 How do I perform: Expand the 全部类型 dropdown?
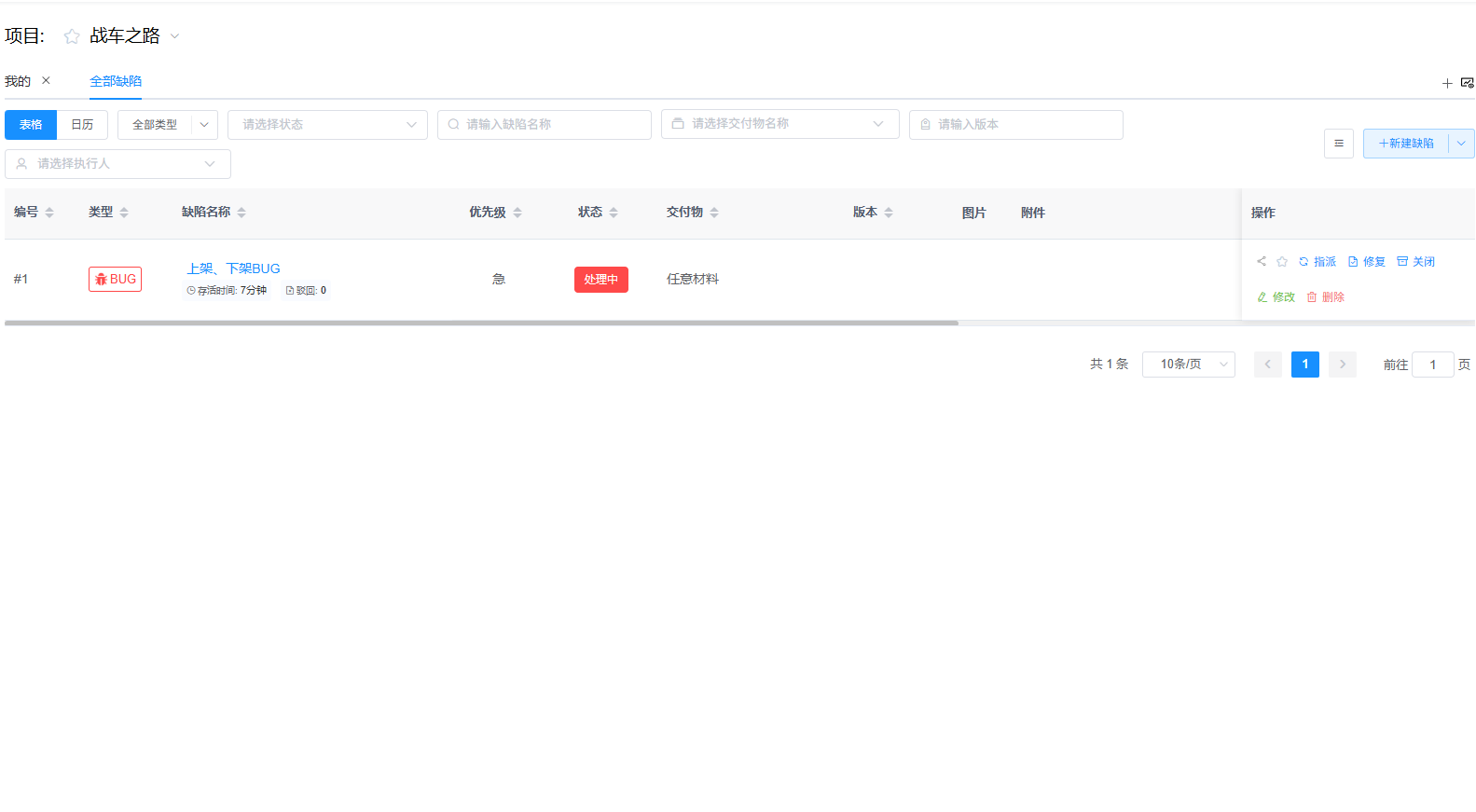tap(204, 125)
